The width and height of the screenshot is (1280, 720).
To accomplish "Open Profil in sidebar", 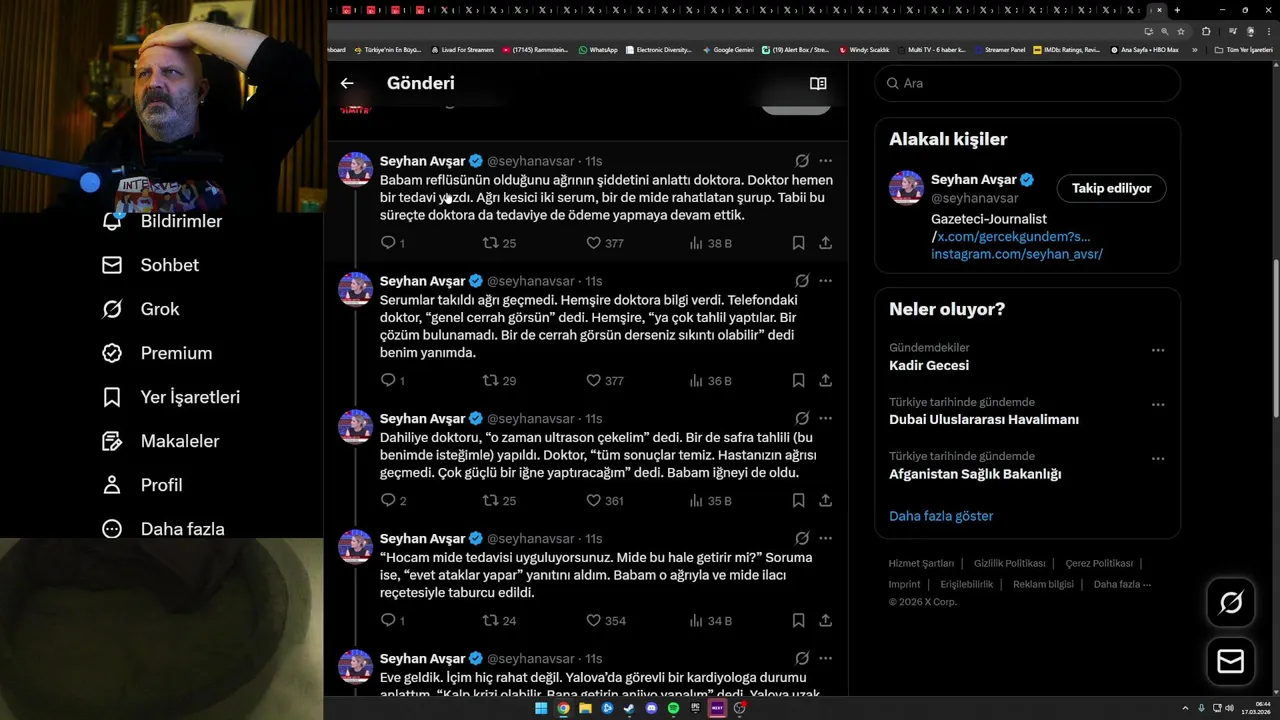I will (x=142, y=485).
